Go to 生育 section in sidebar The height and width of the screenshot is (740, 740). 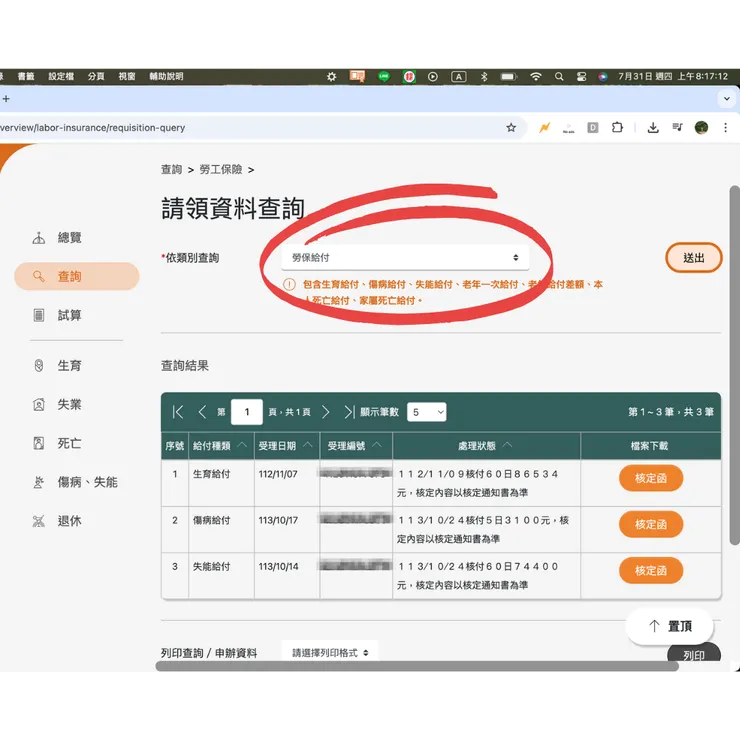click(x=57, y=365)
